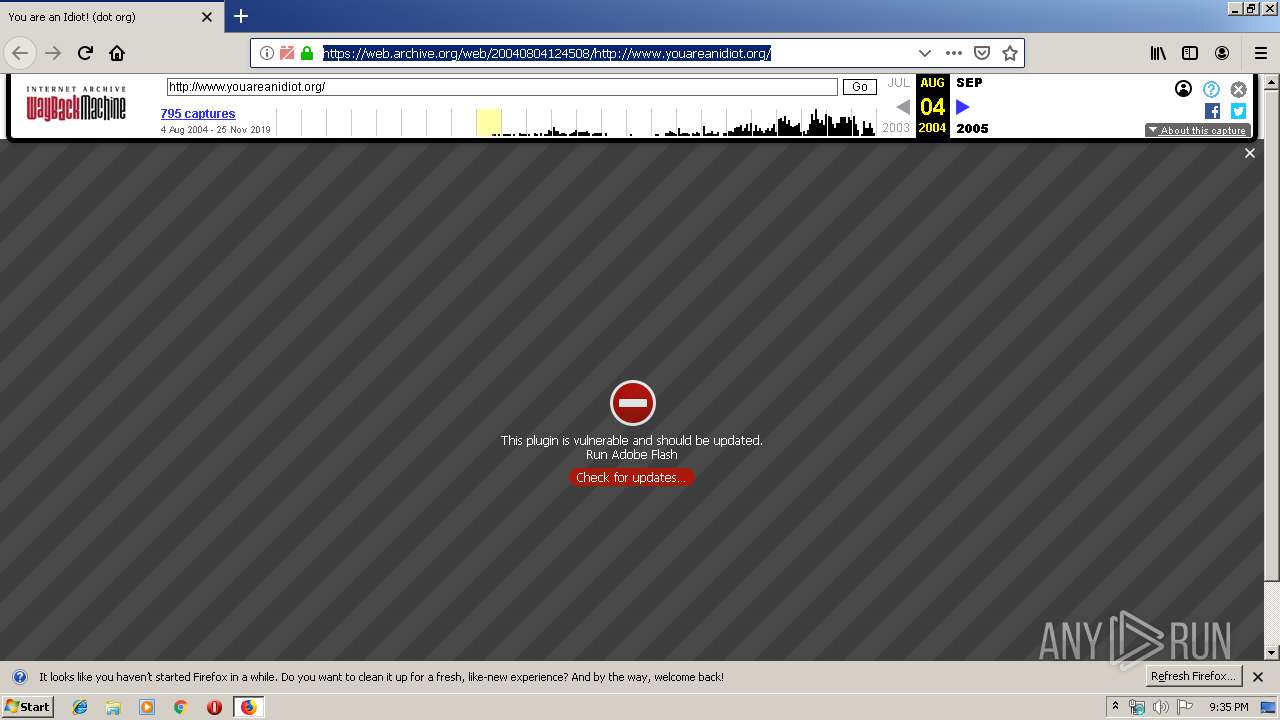Click 'Run Adobe Flash' link
This screenshot has width=1280, height=720.
pos(631,454)
